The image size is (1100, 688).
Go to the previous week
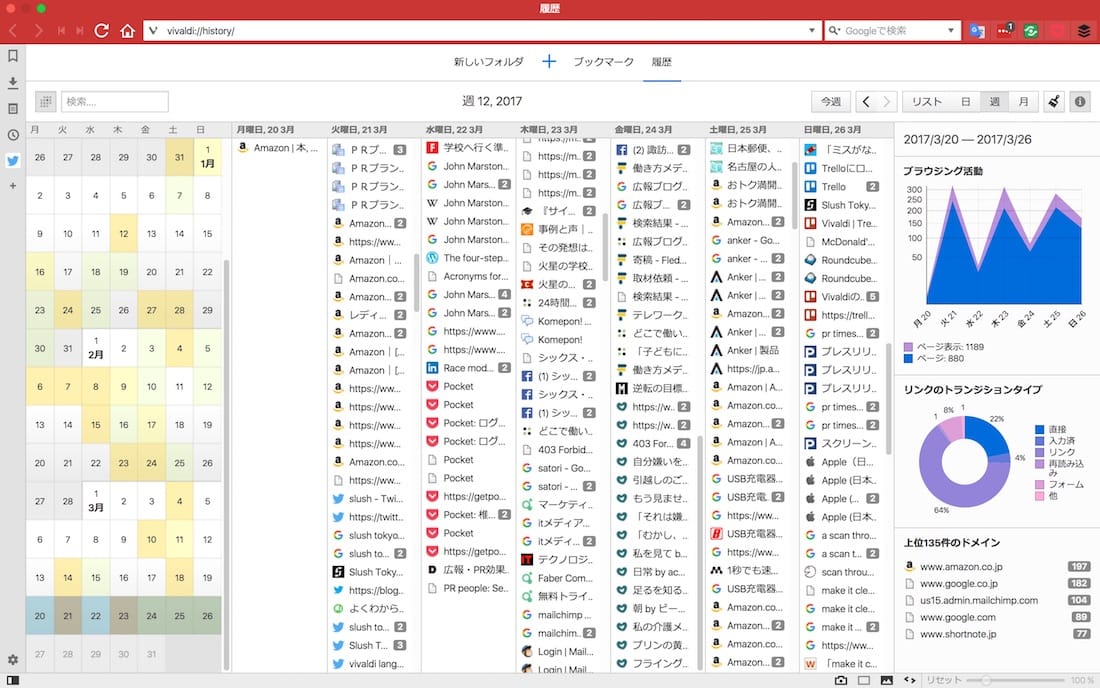[x=866, y=102]
